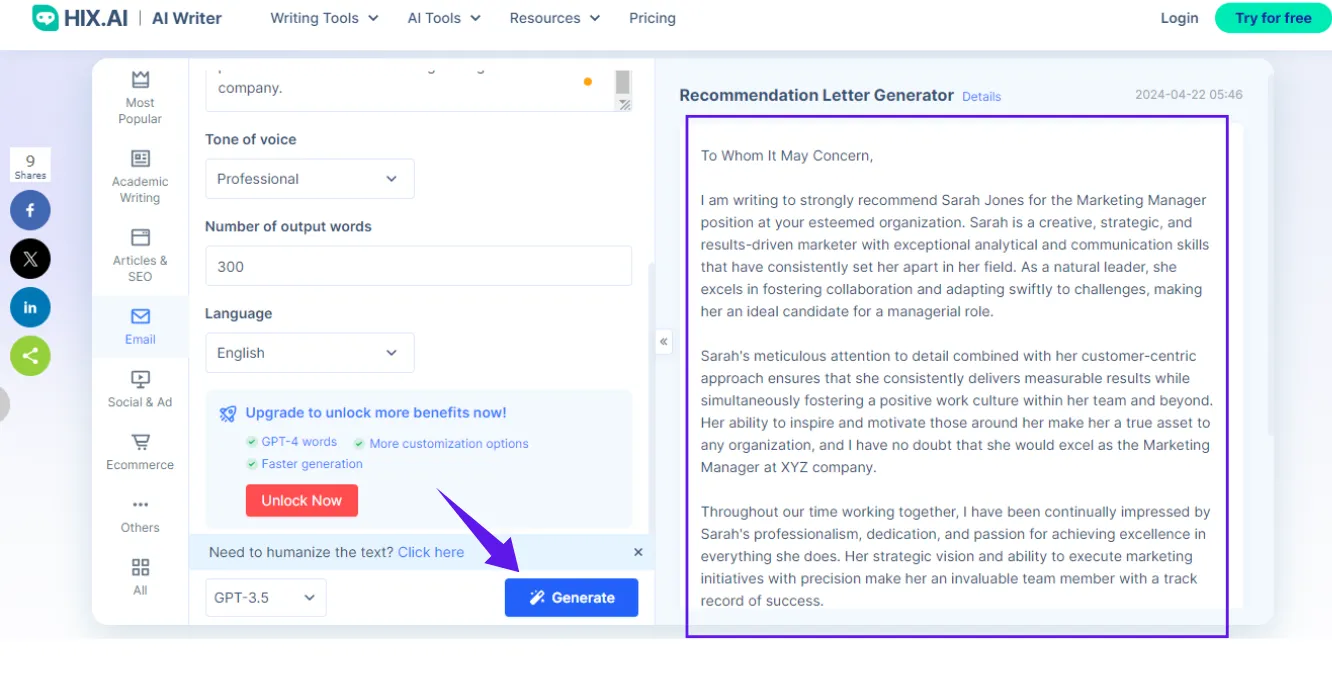1332x674 pixels.
Task: Show All tools via the grid icon
Action: [x=139, y=577]
